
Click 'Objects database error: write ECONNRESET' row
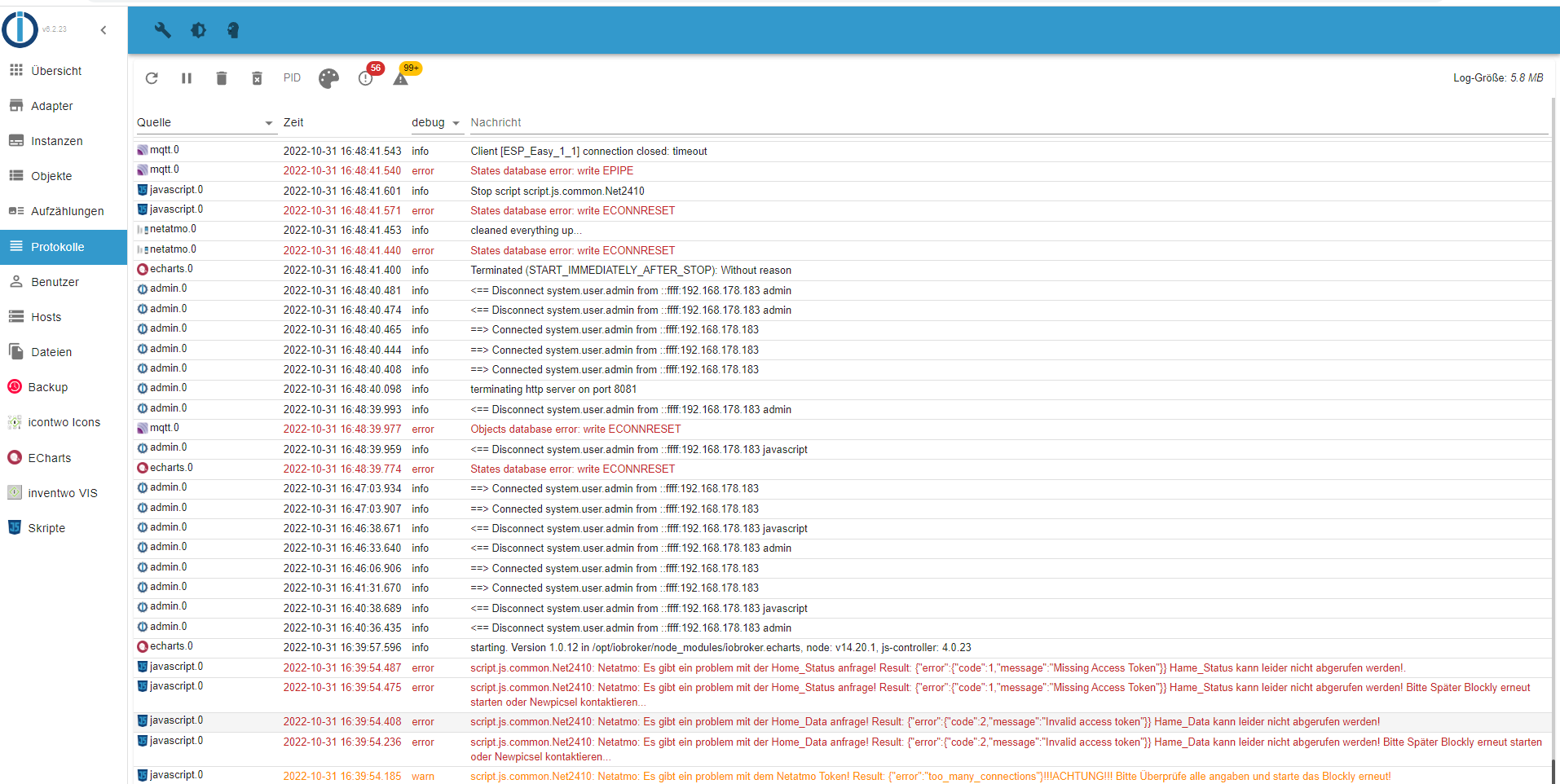pos(843,429)
